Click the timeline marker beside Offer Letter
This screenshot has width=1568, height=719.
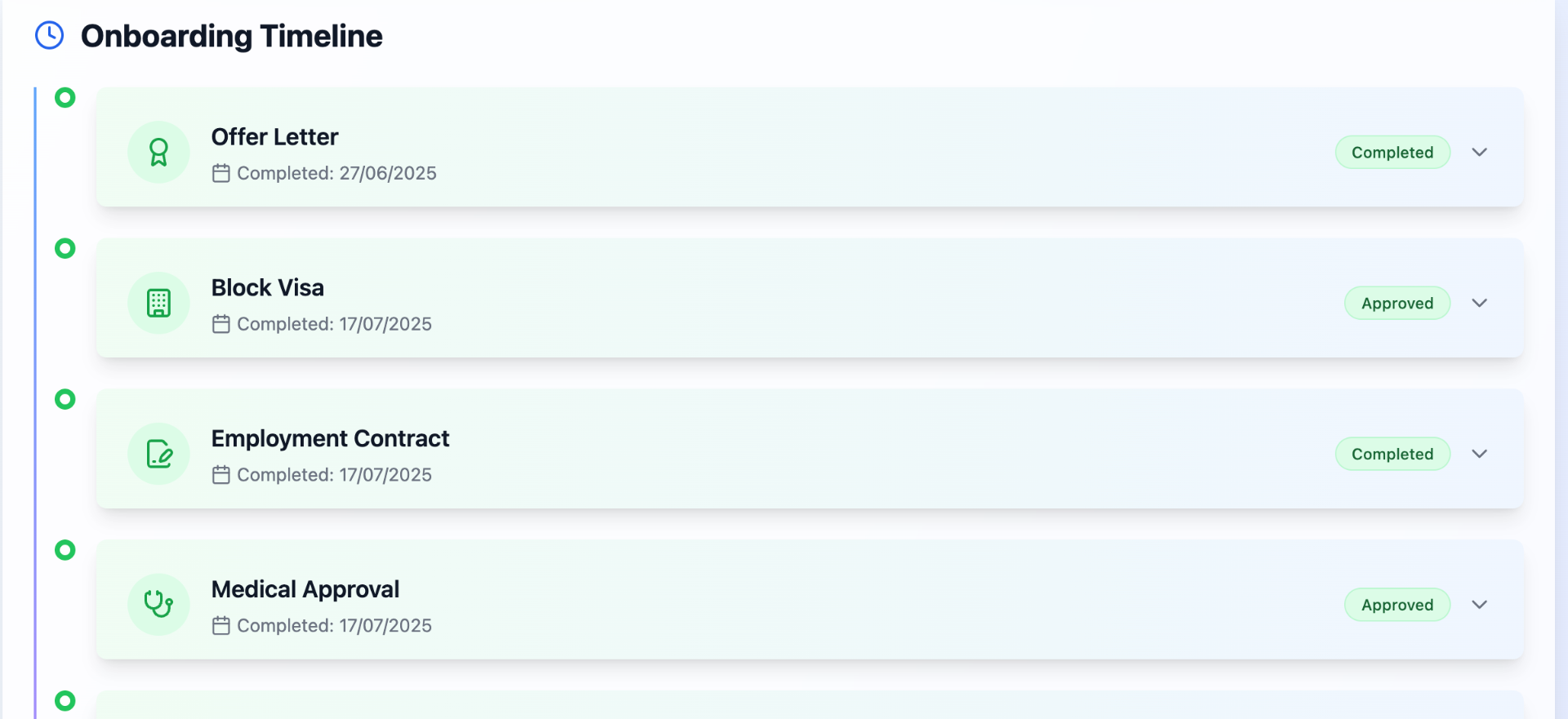65,98
